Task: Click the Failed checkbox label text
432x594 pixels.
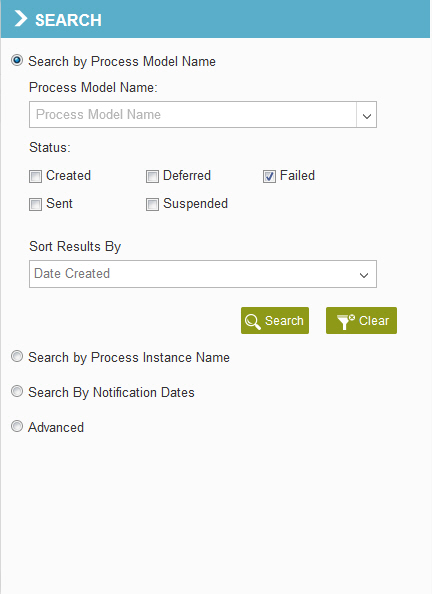Action: coord(297,176)
